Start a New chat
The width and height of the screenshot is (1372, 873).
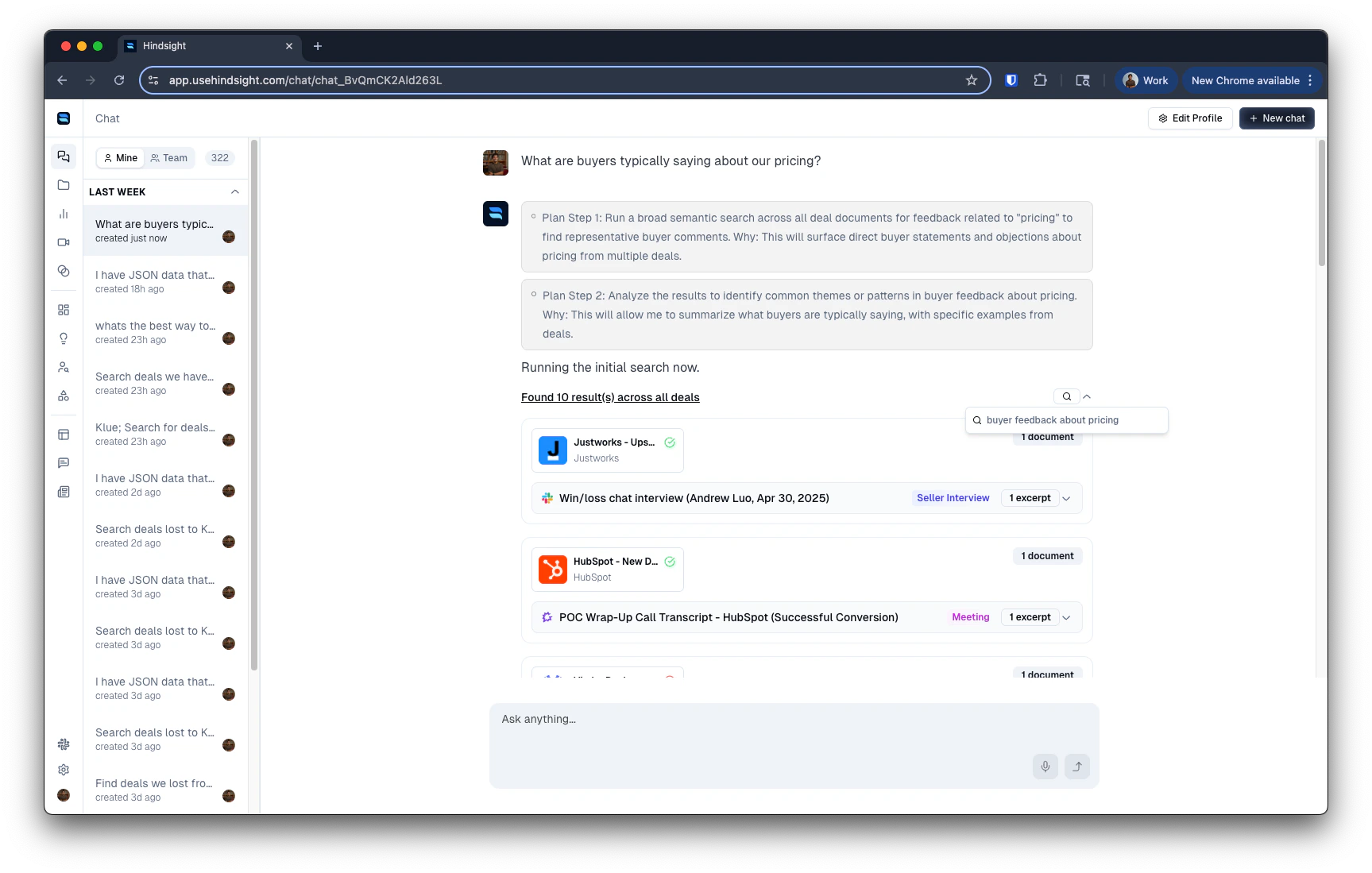tap(1276, 118)
